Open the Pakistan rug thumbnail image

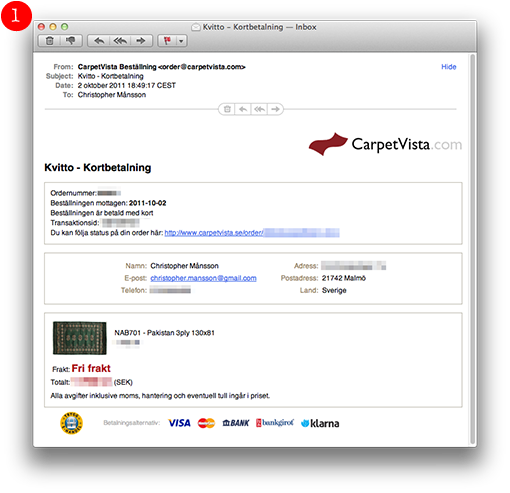pyautogui.click(x=80, y=338)
